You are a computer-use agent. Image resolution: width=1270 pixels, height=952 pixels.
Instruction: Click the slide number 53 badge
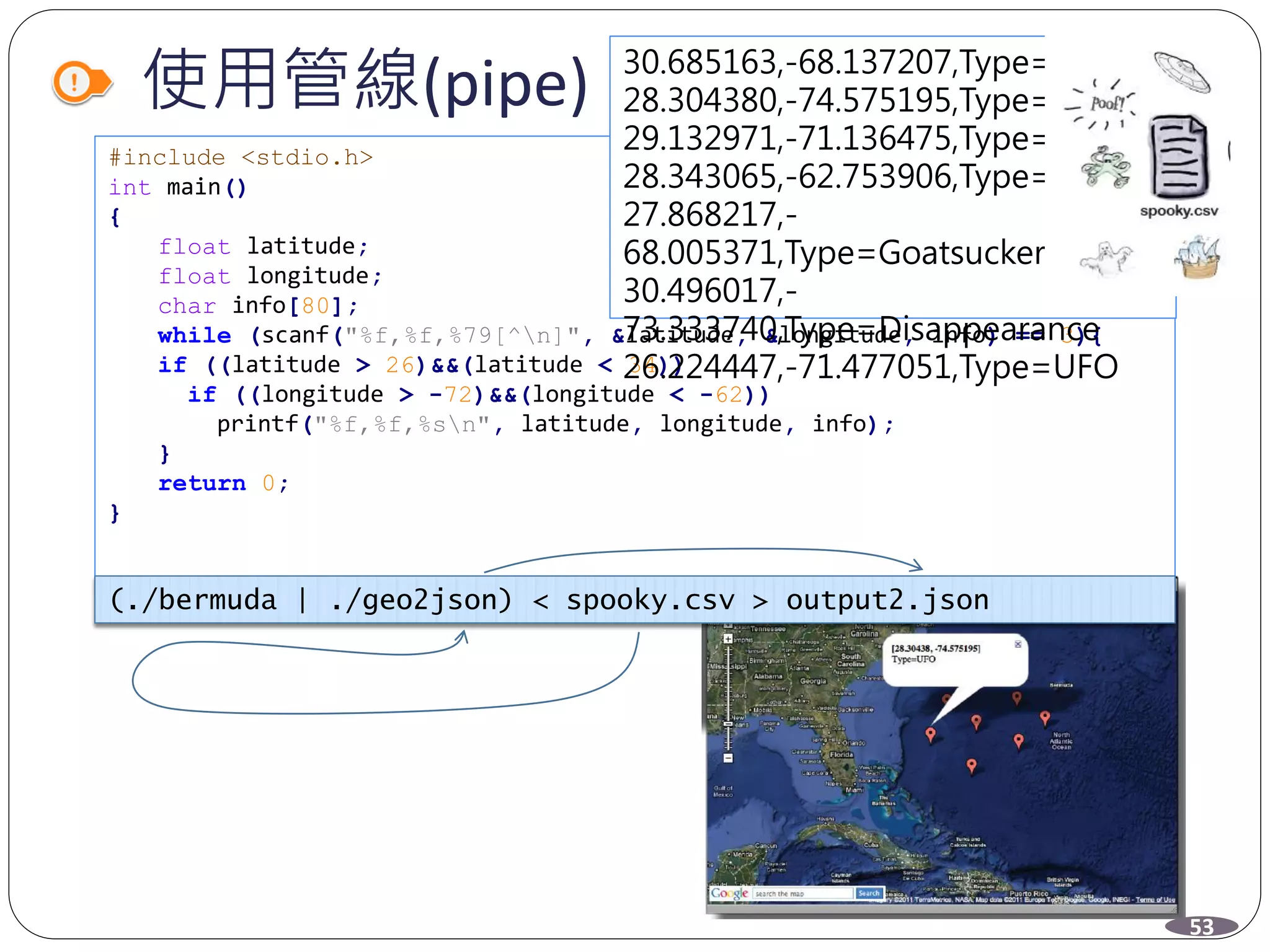point(1201,927)
